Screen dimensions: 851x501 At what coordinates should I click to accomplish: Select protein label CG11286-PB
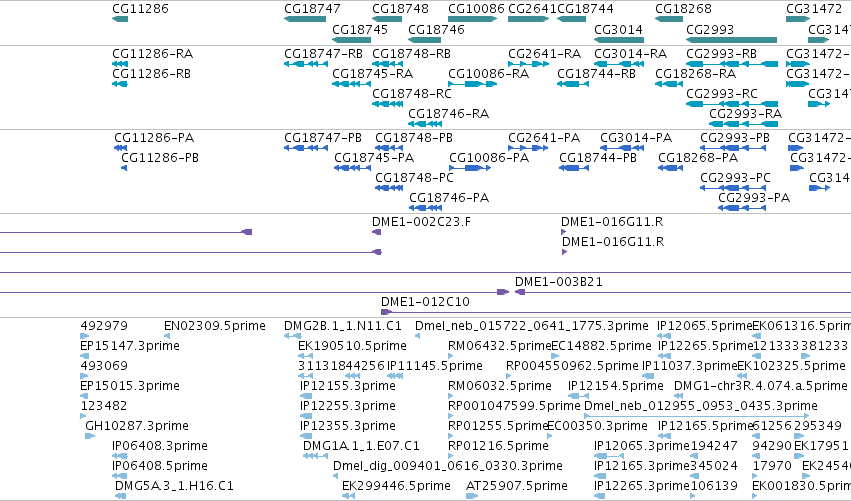point(160,157)
